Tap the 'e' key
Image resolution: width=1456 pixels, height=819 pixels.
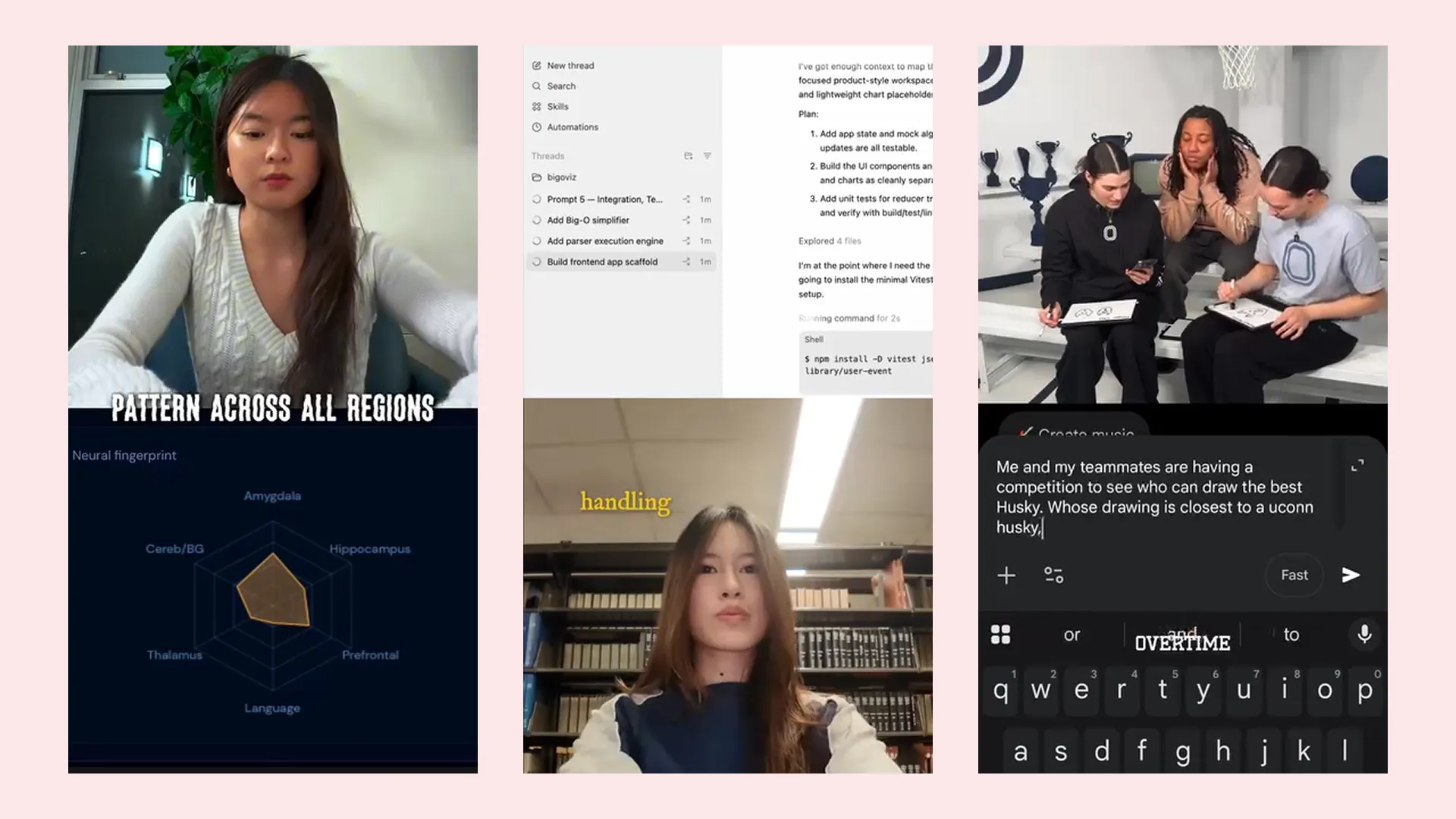click(1081, 691)
